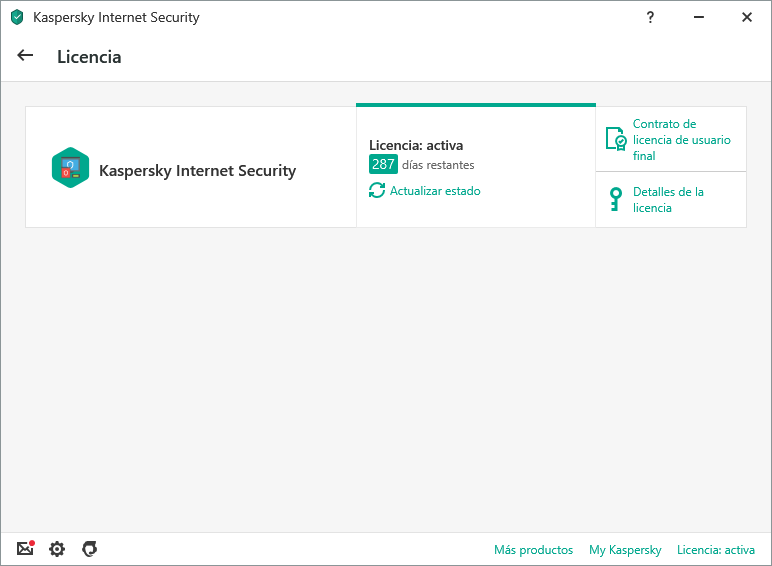
Task: Open notifications via the envelope icon
Action: (x=25, y=549)
